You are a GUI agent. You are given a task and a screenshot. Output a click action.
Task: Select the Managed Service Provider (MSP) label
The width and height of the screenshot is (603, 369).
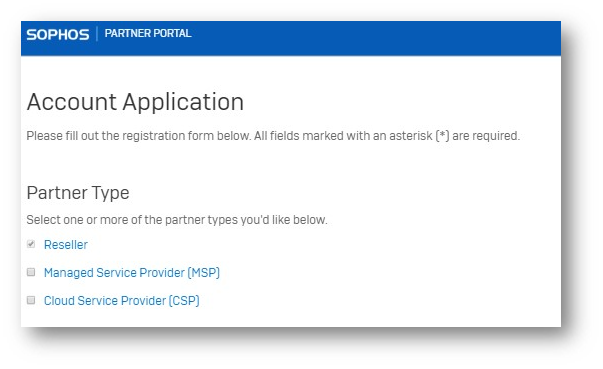[x=132, y=273]
